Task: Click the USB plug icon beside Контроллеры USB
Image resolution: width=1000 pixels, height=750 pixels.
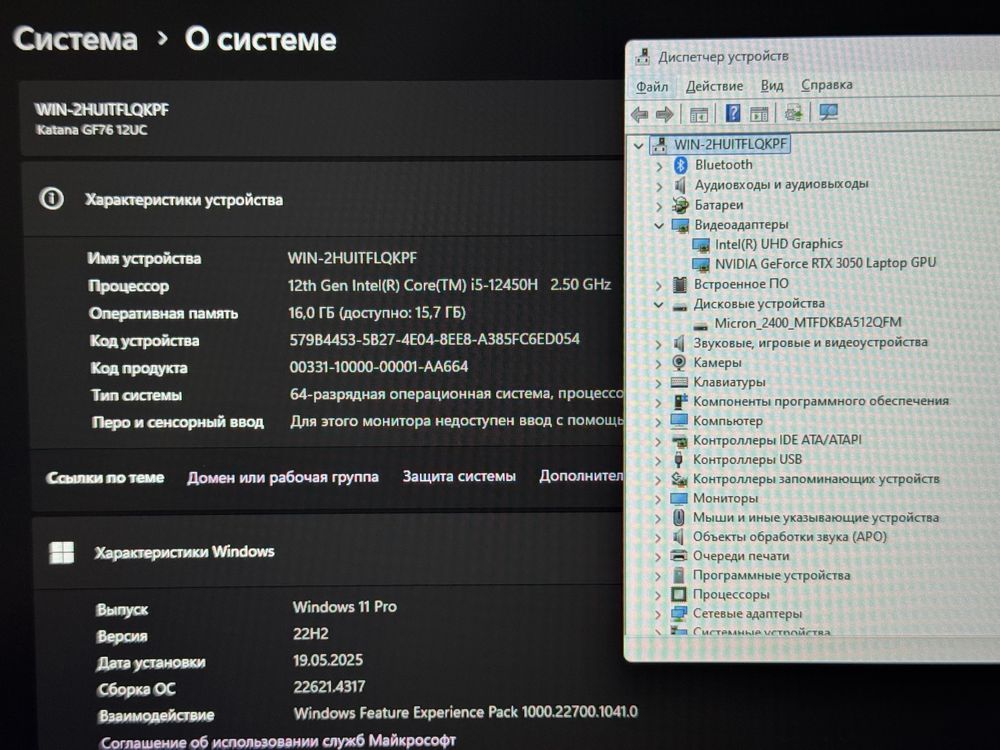Action: pyautogui.click(x=679, y=459)
